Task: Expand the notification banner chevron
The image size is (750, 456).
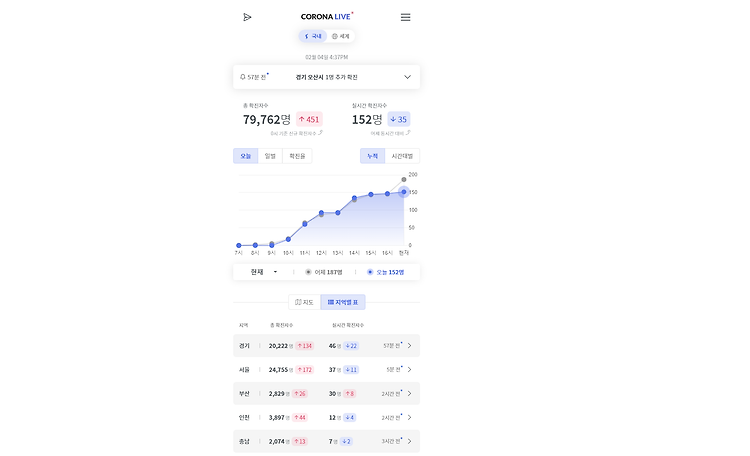Action: click(x=407, y=77)
